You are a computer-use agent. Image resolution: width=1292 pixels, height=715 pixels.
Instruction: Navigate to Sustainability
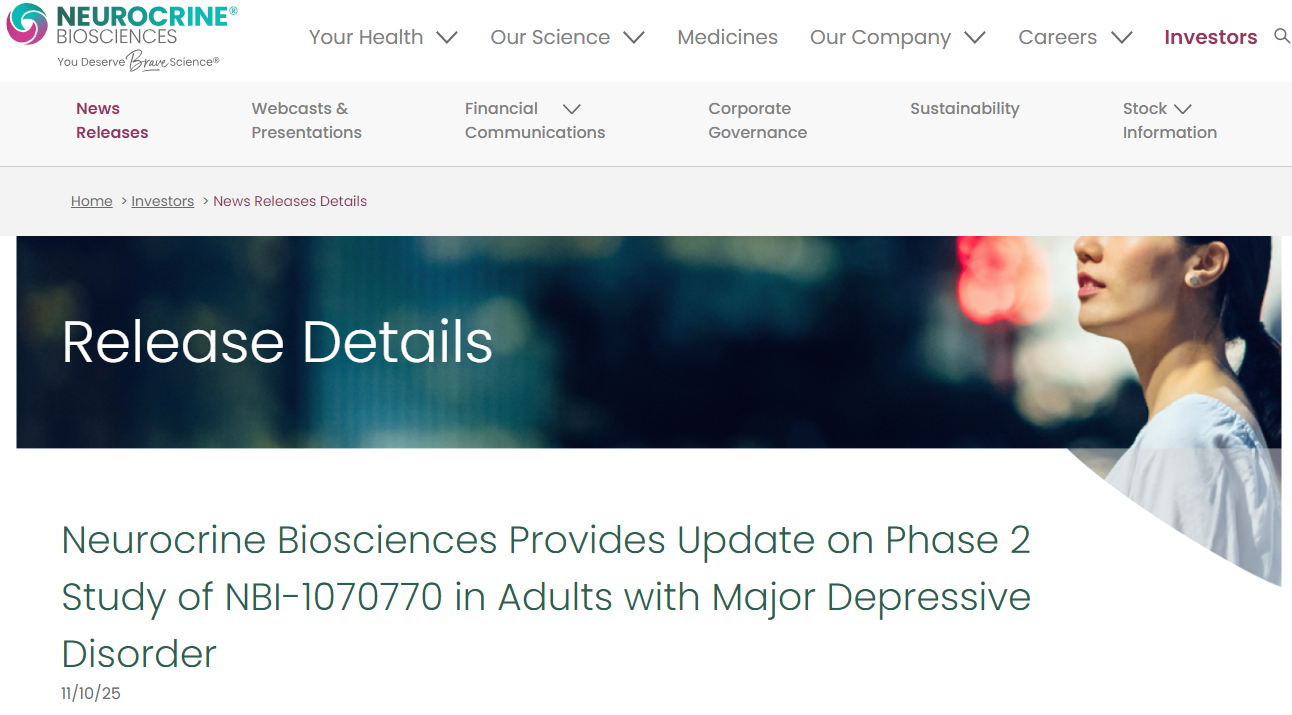964,108
